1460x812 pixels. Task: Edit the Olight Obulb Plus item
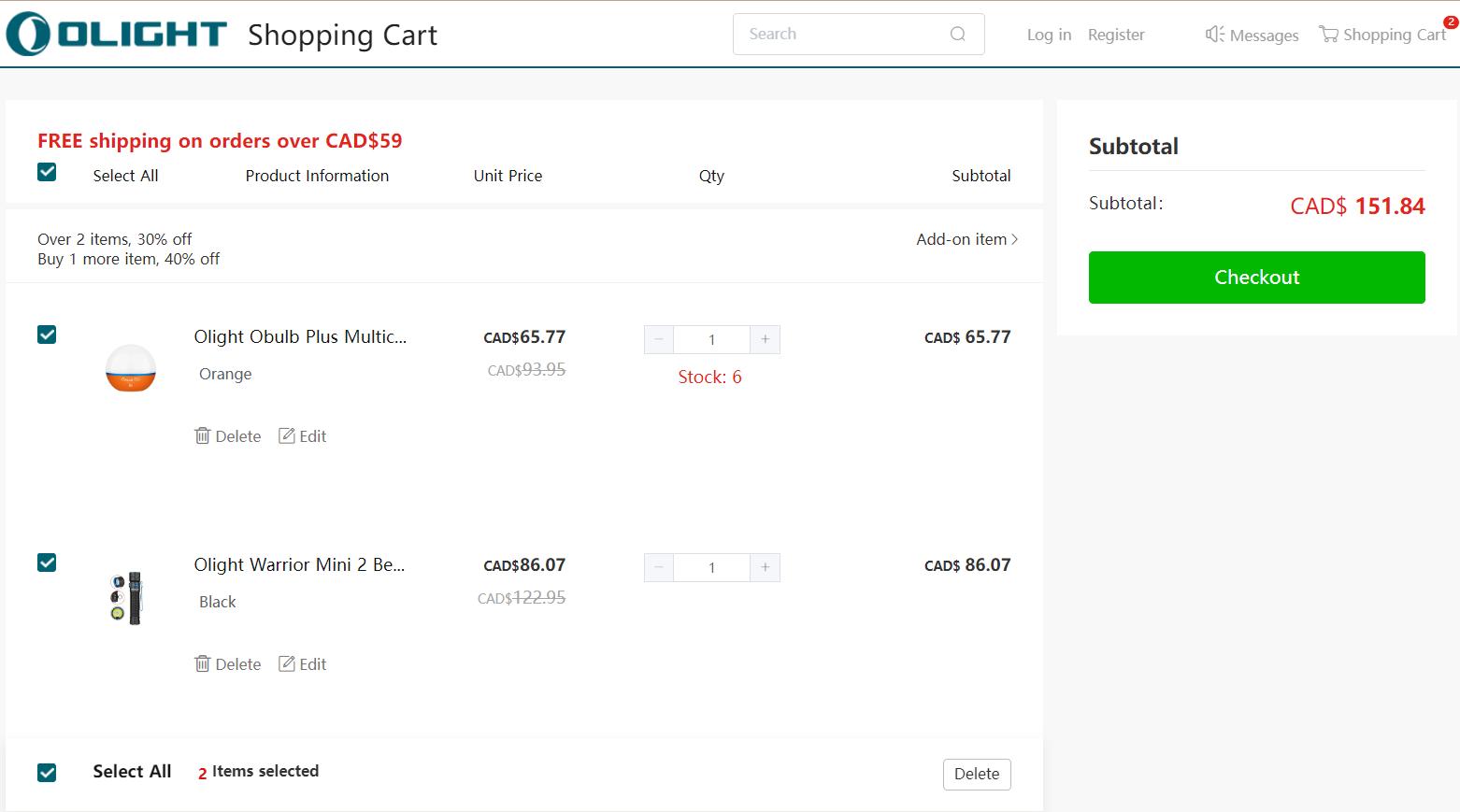303,436
